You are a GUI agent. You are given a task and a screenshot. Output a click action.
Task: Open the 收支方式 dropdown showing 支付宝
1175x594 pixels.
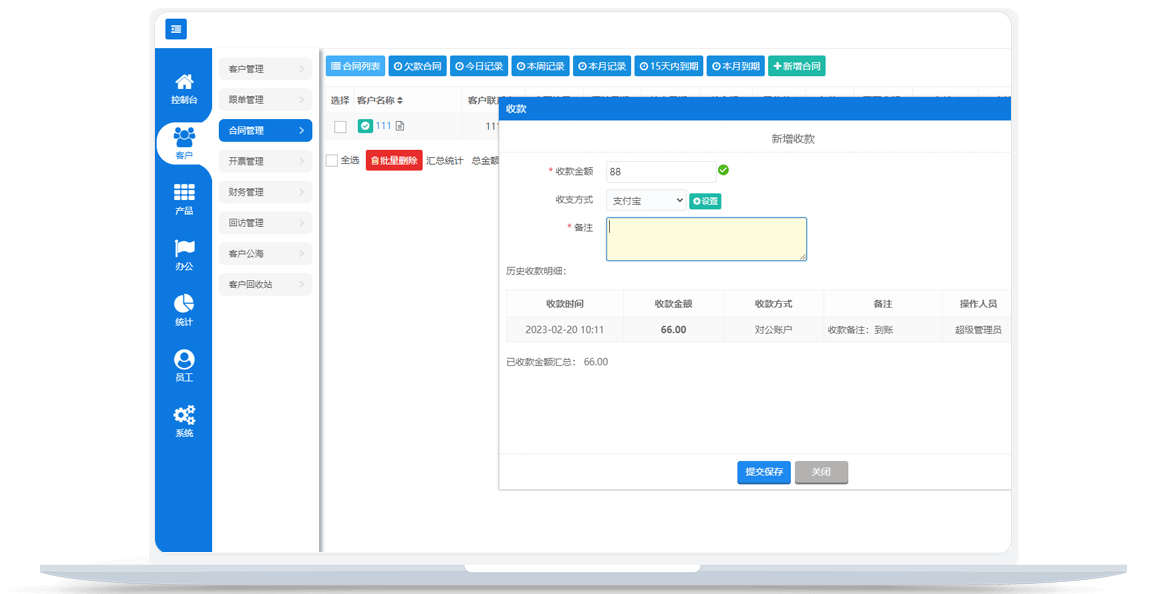646,200
